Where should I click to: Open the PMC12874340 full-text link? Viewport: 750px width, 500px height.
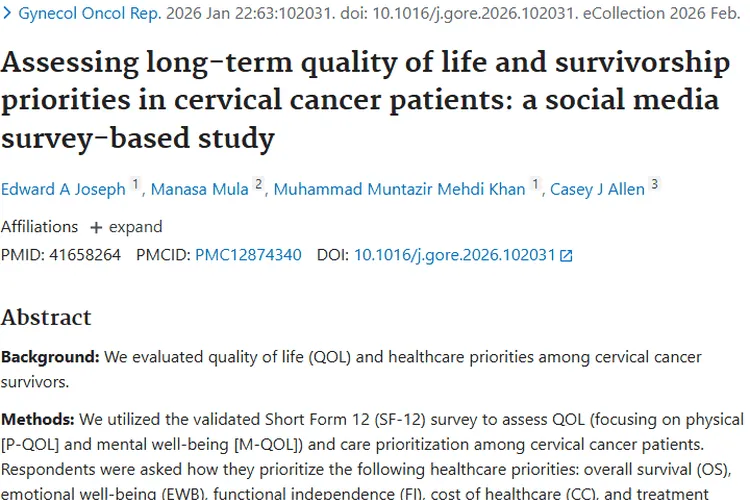click(248, 255)
